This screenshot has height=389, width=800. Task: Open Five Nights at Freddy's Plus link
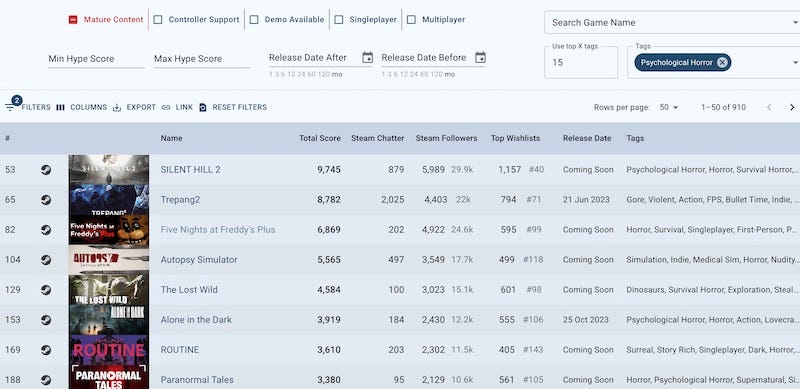218,230
